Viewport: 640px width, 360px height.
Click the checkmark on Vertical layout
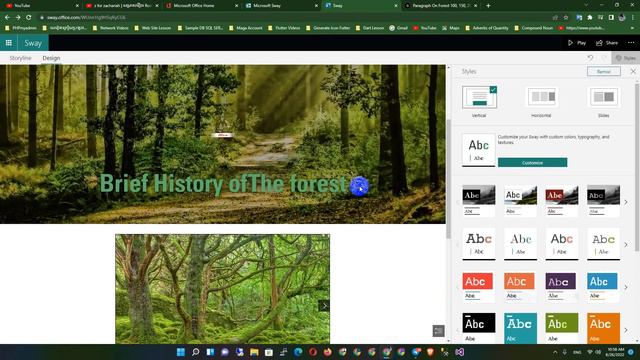point(493,89)
